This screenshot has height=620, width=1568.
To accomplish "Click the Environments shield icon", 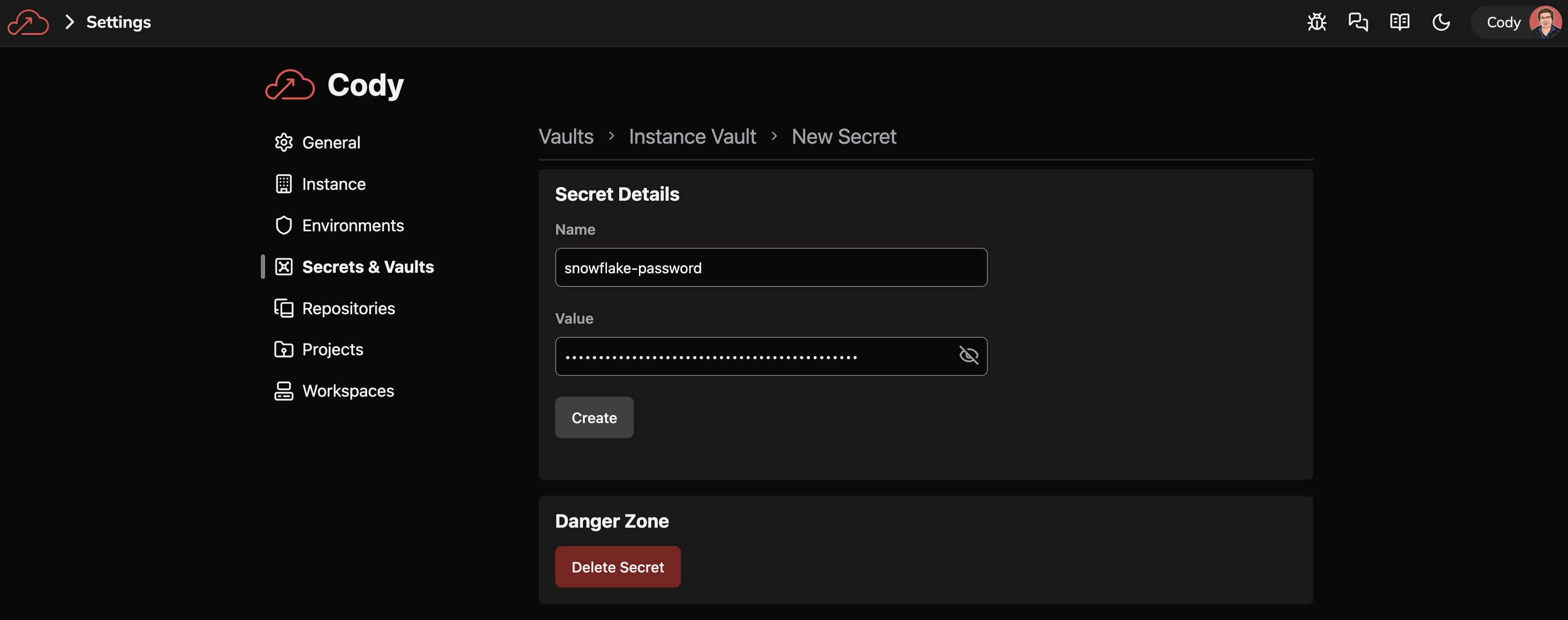I will pyautogui.click(x=283, y=225).
